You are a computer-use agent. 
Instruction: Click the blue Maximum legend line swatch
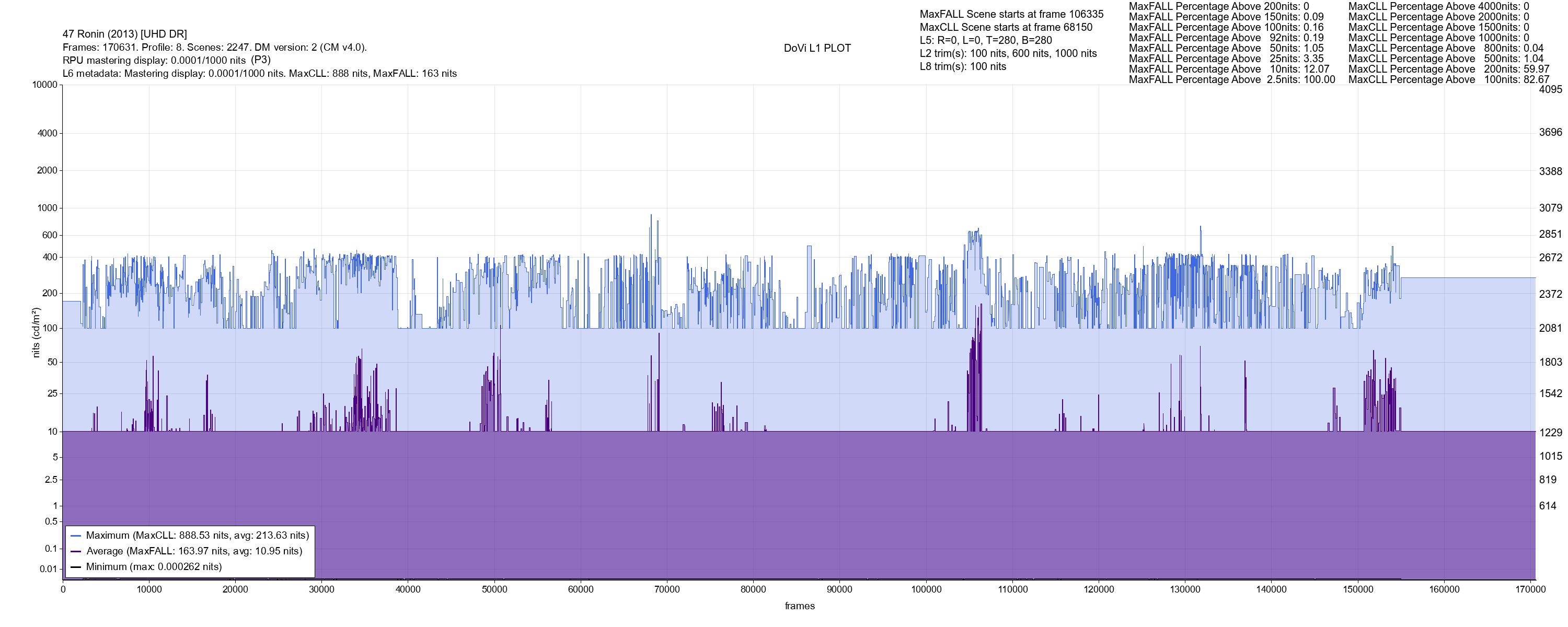(x=76, y=536)
